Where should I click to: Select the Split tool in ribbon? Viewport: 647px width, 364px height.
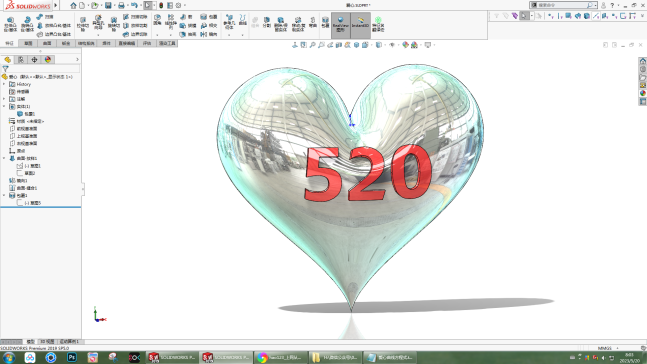(x=267, y=22)
